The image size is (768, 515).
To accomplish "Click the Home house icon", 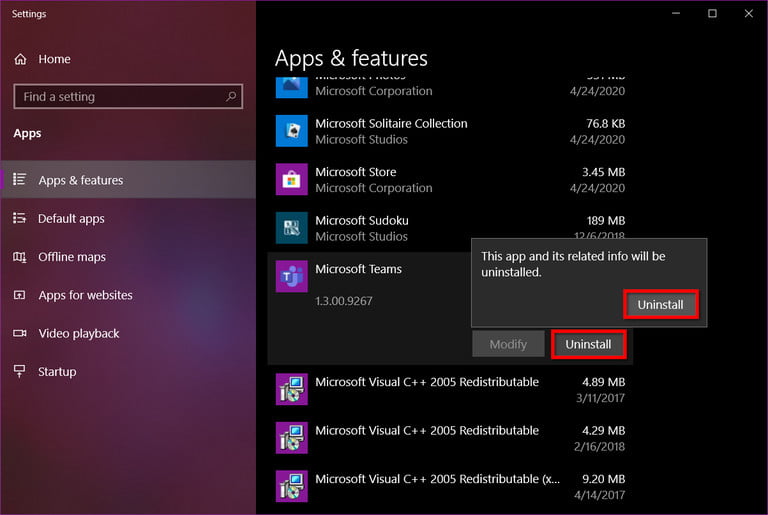I will coord(20,59).
